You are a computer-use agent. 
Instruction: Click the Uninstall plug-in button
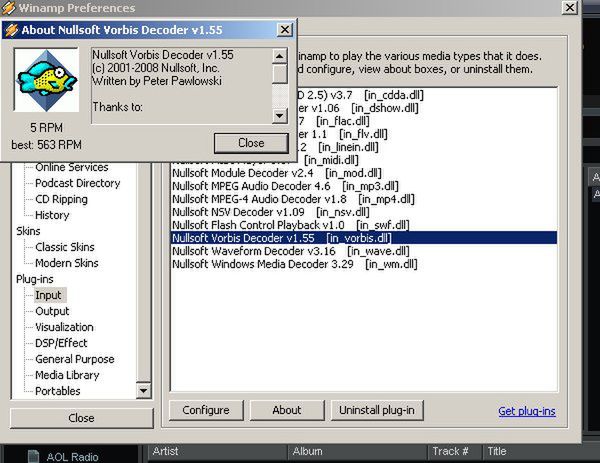(x=377, y=410)
